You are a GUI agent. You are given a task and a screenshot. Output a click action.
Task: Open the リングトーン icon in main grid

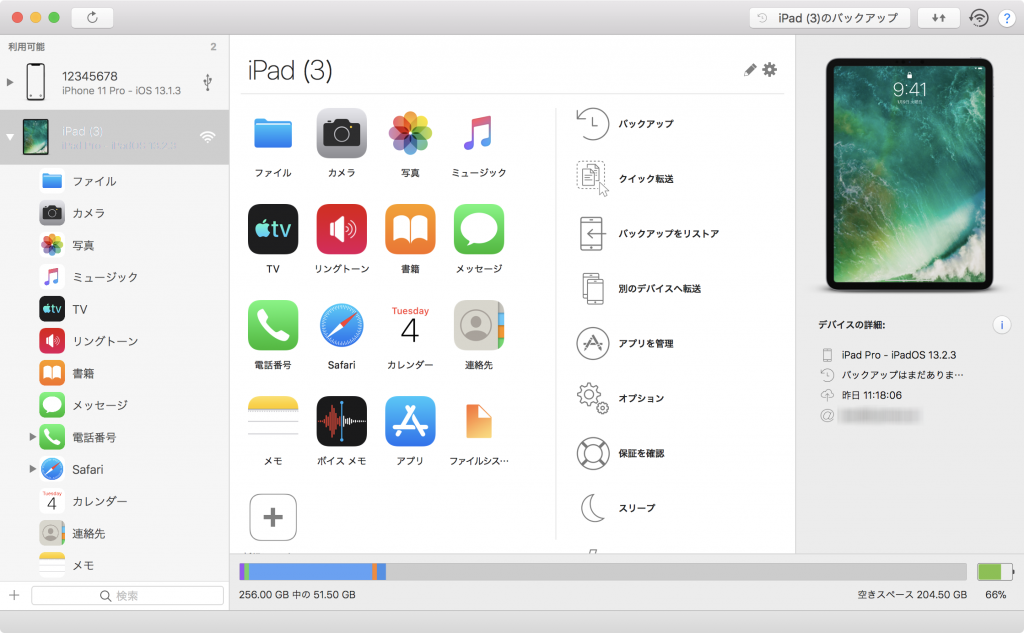coord(342,229)
